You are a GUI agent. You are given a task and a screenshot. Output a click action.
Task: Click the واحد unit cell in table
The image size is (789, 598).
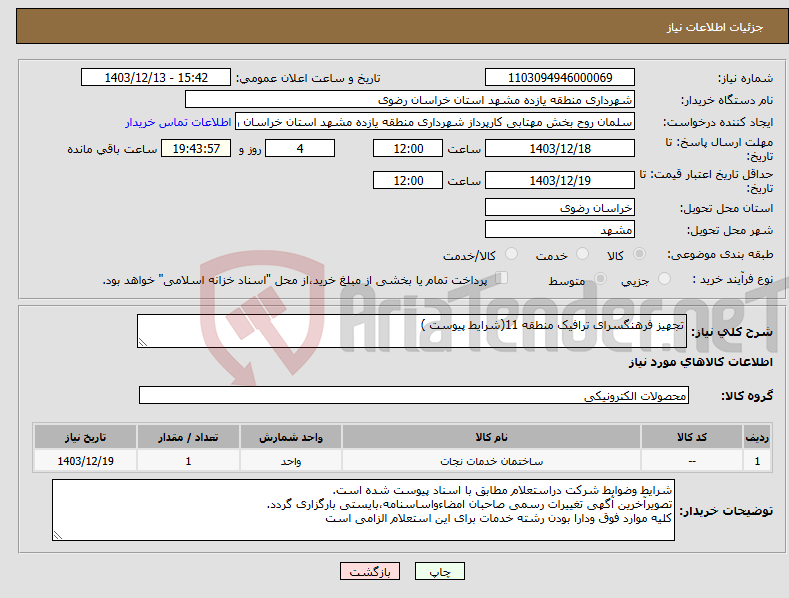[291, 461]
